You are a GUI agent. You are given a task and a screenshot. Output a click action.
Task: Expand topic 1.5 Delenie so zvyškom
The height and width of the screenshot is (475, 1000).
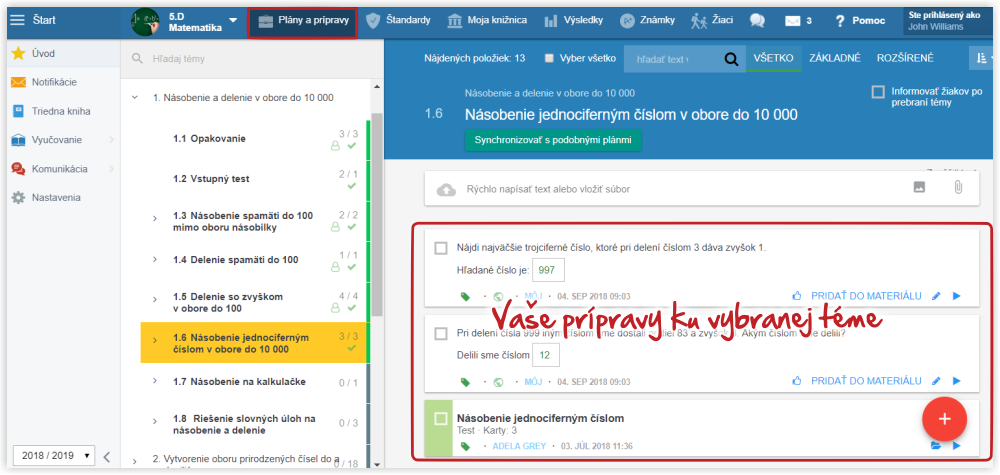[x=155, y=300]
